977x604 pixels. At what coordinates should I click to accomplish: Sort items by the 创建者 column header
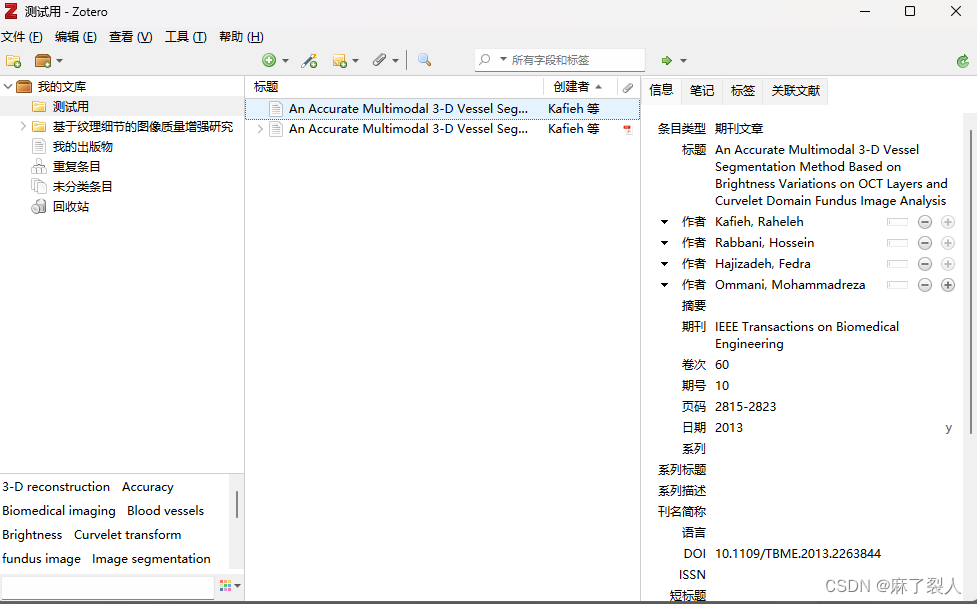click(579, 87)
